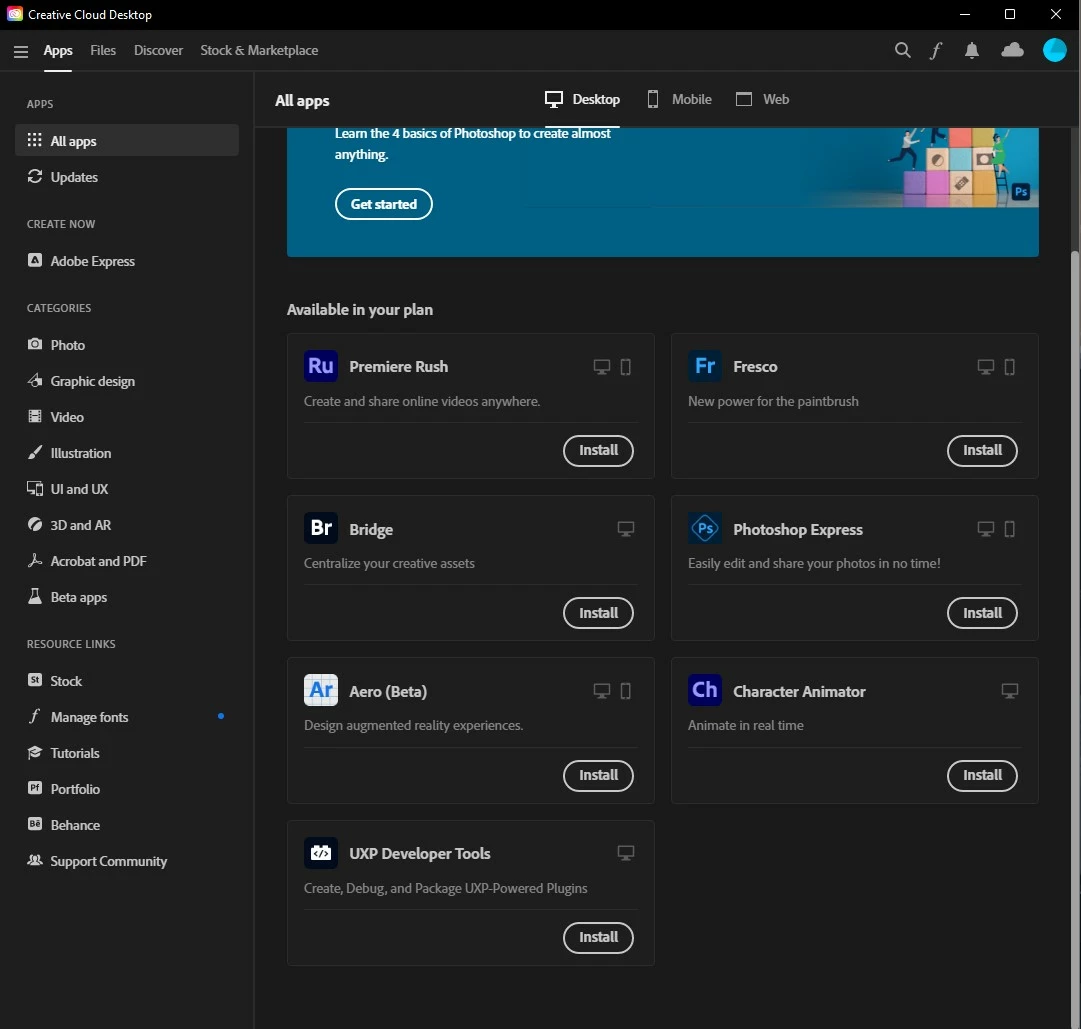Click the Stock St icon in sidebar

pos(34,680)
